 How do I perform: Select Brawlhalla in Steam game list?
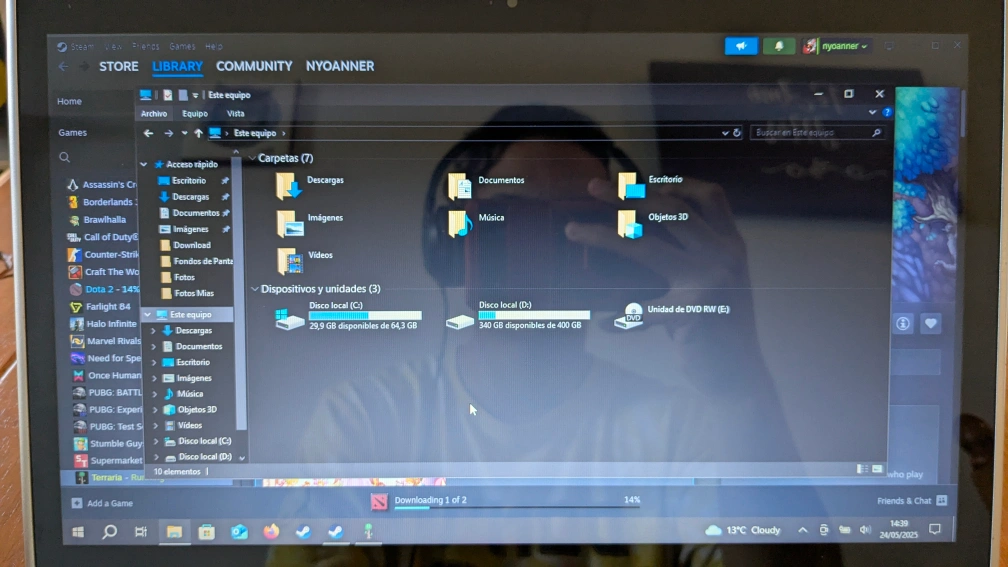pyautogui.click(x=98, y=219)
